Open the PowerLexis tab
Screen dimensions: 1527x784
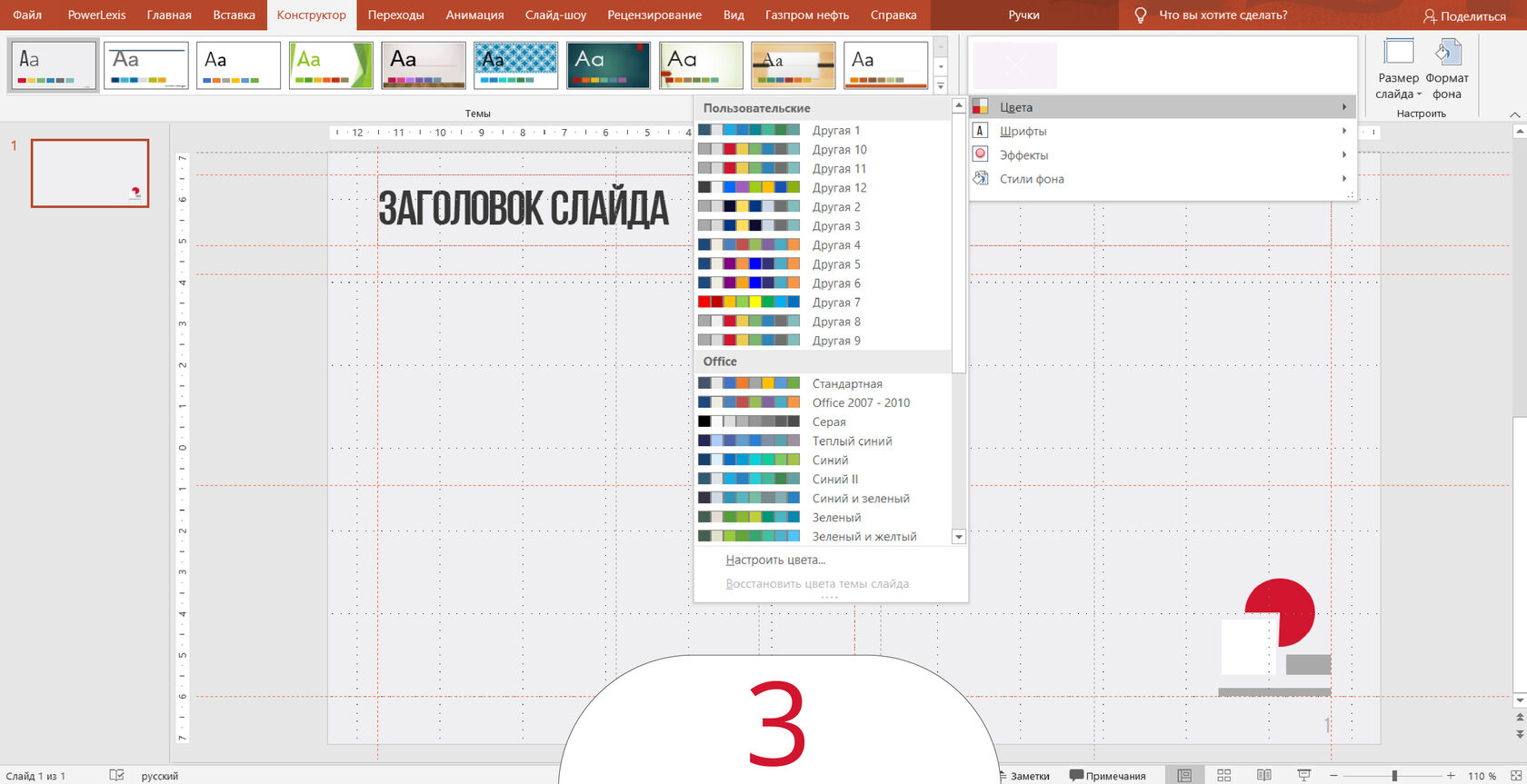pyautogui.click(x=96, y=15)
